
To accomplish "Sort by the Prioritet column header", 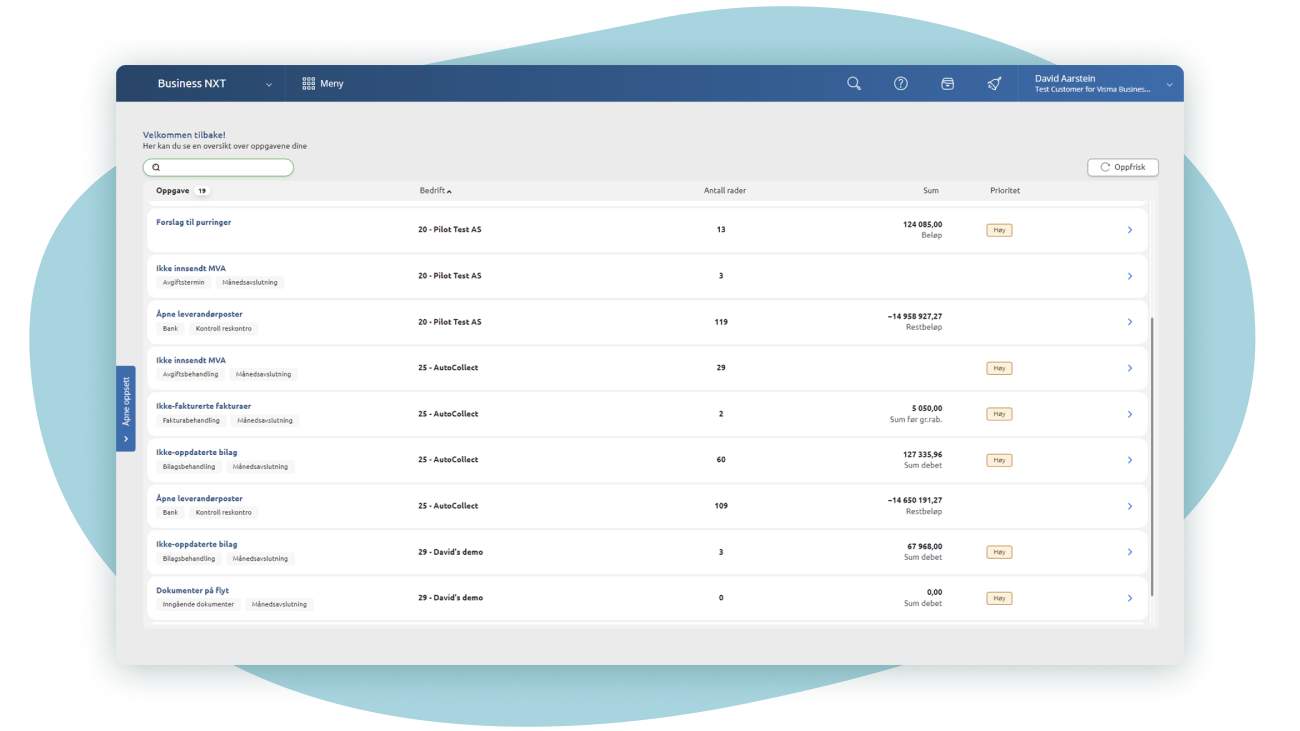I will 1005,191.
